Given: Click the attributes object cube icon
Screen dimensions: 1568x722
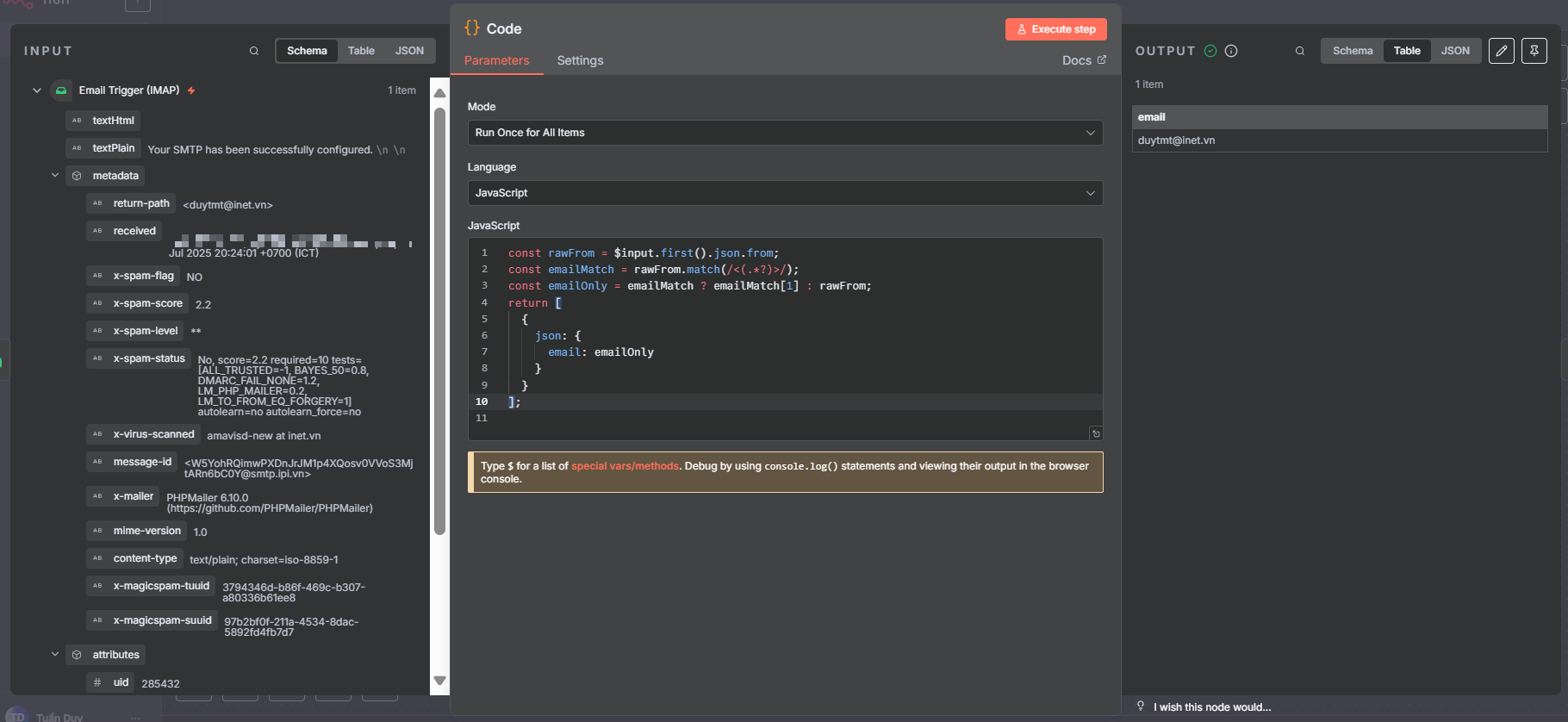Looking at the screenshot, I should coord(77,655).
